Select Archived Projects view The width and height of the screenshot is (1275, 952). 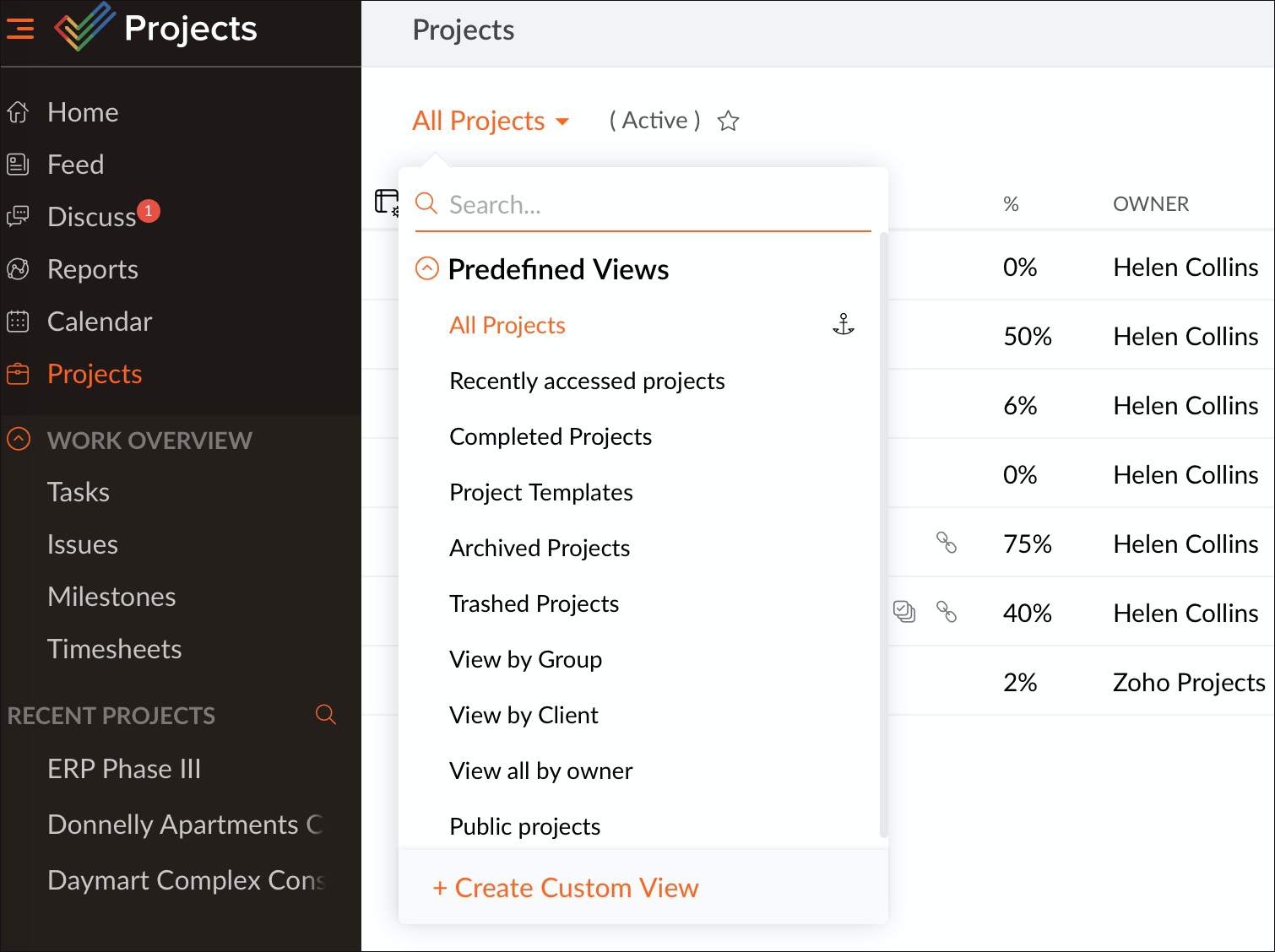tap(540, 548)
